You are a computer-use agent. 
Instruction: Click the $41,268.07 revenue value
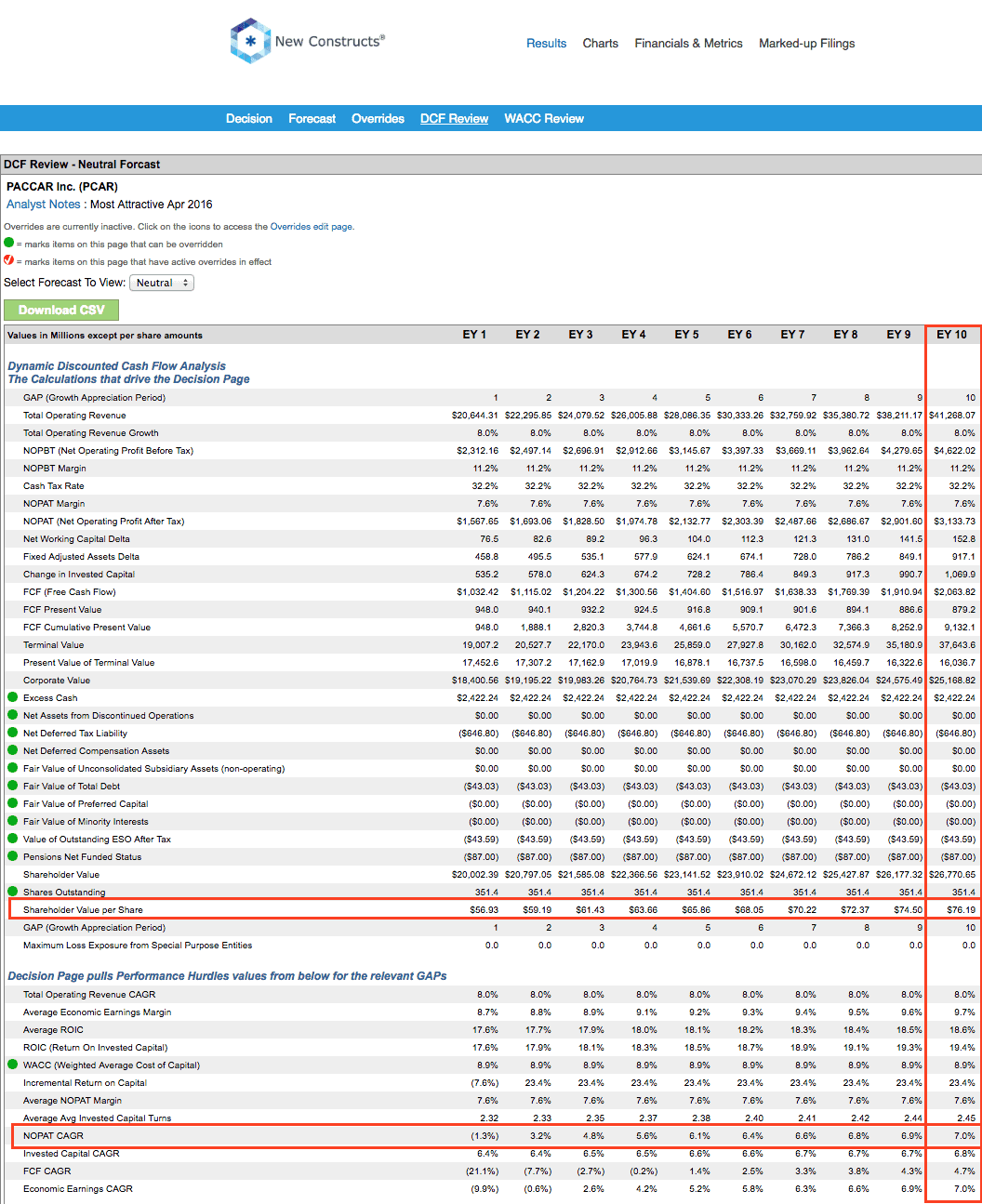pos(952,416)
